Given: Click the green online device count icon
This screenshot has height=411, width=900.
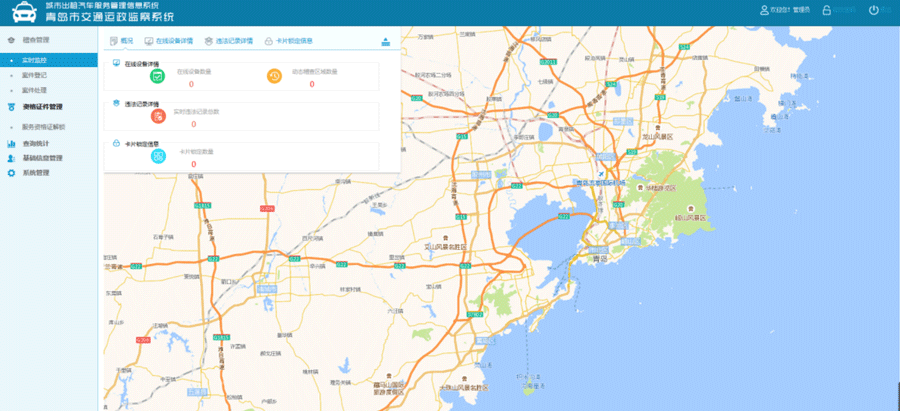Looking at the screenshot, I should click(x=157, y=77).
